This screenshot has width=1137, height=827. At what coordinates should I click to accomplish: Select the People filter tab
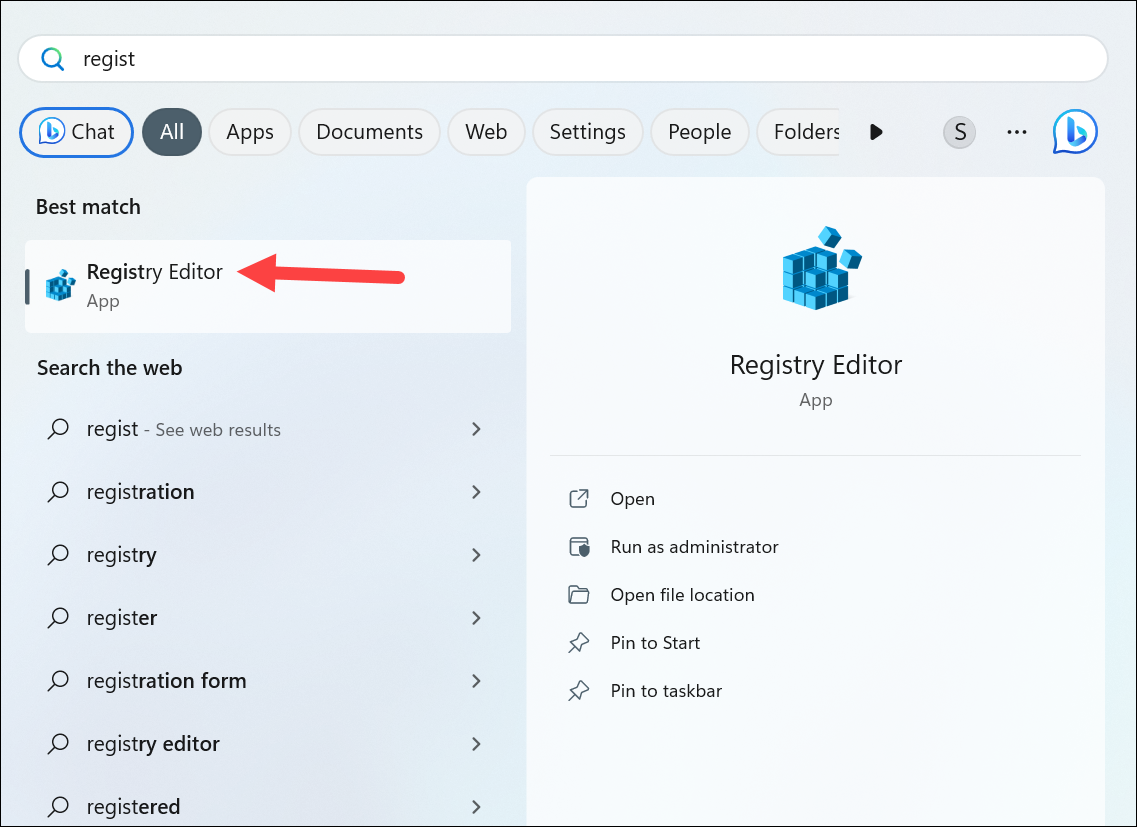[x=700, y=132]
